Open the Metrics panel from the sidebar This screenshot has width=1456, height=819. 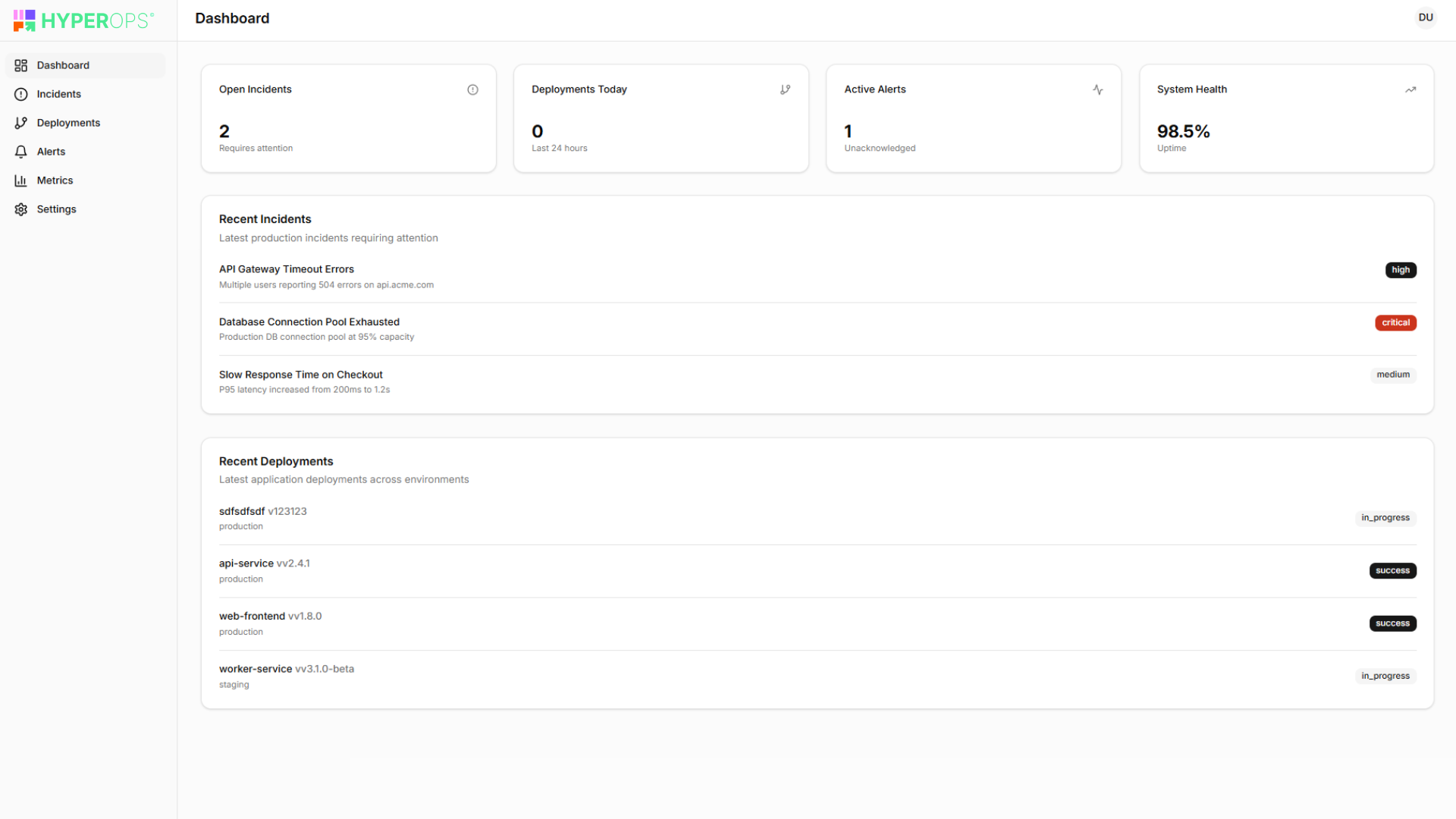coord(54,180)
